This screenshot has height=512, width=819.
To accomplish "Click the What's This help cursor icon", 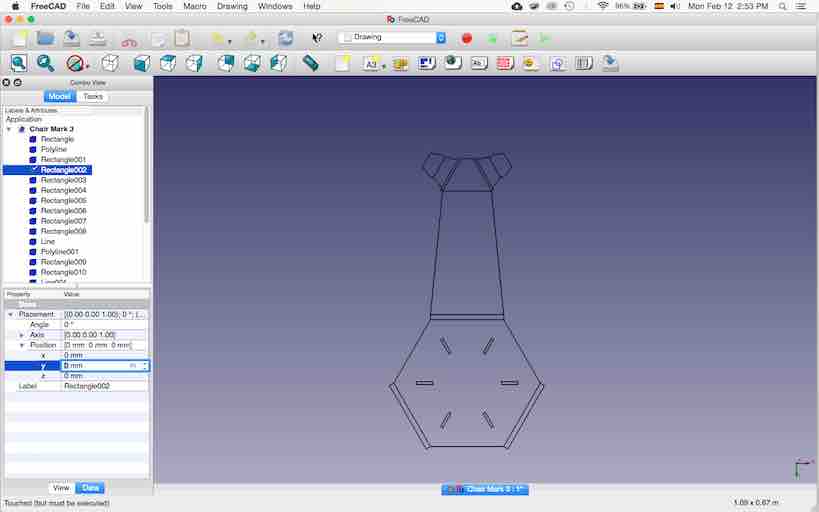I will point(317,38).
